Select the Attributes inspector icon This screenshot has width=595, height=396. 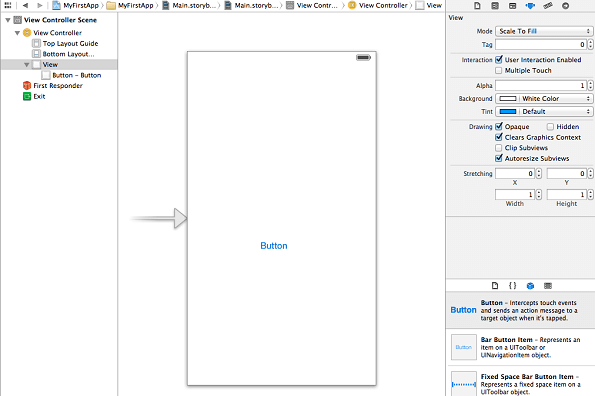(530, 6)
